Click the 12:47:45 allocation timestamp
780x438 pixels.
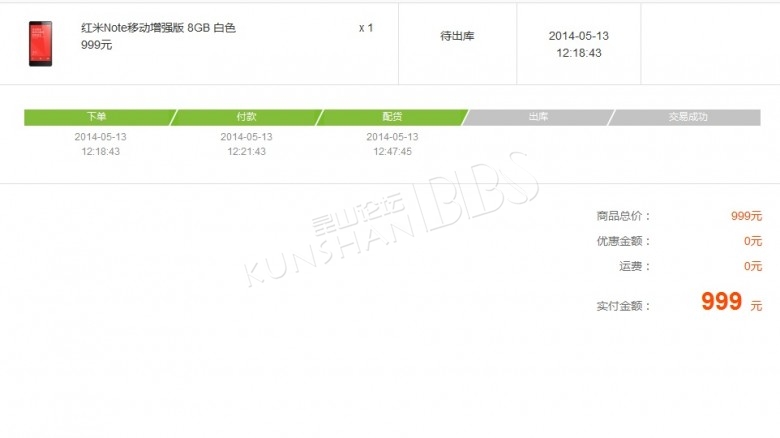click(392, 151)
